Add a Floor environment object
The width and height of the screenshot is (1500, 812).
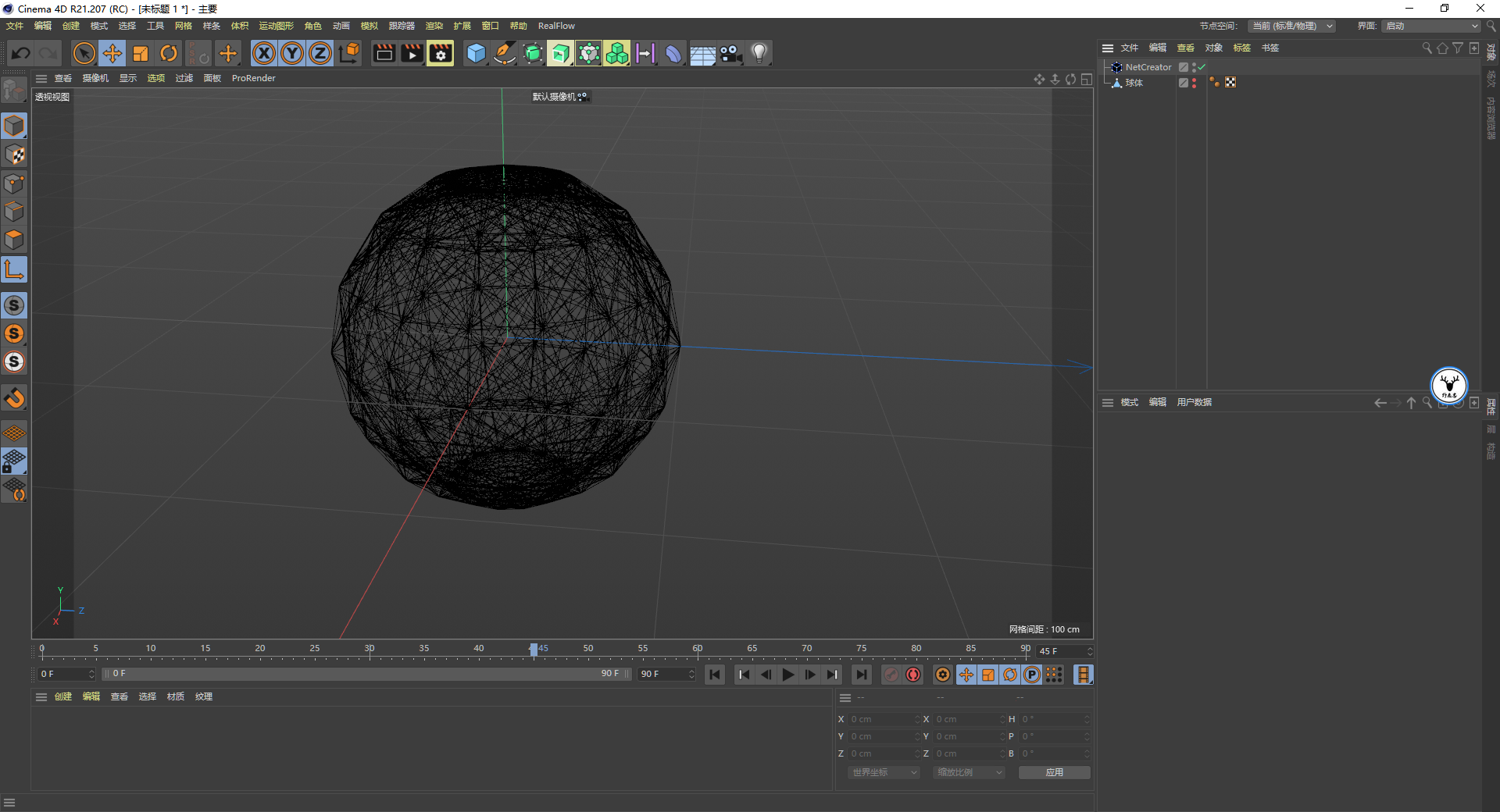pos(702,53)
